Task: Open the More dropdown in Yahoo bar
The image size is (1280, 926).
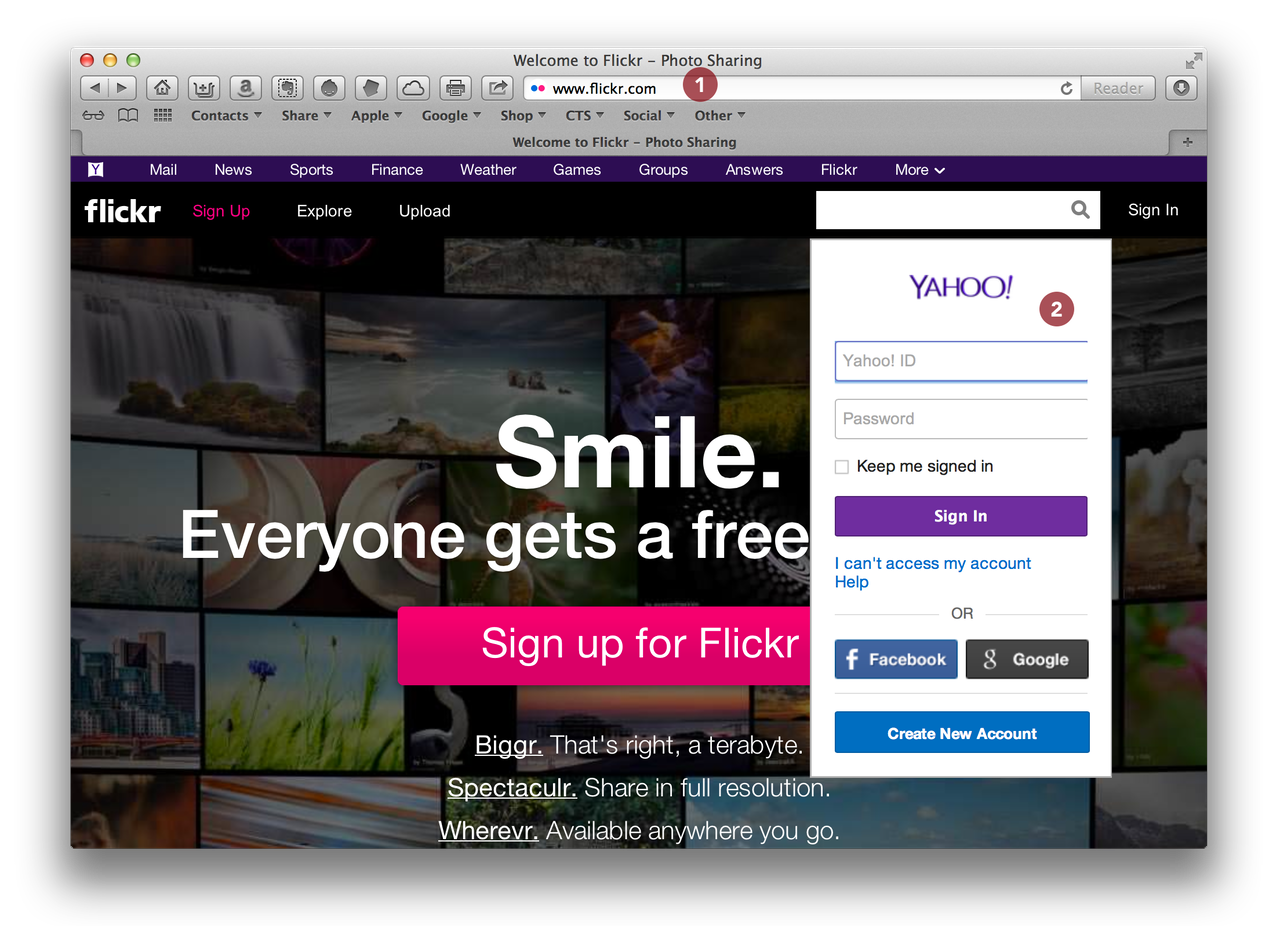Action: click(919, 170)
